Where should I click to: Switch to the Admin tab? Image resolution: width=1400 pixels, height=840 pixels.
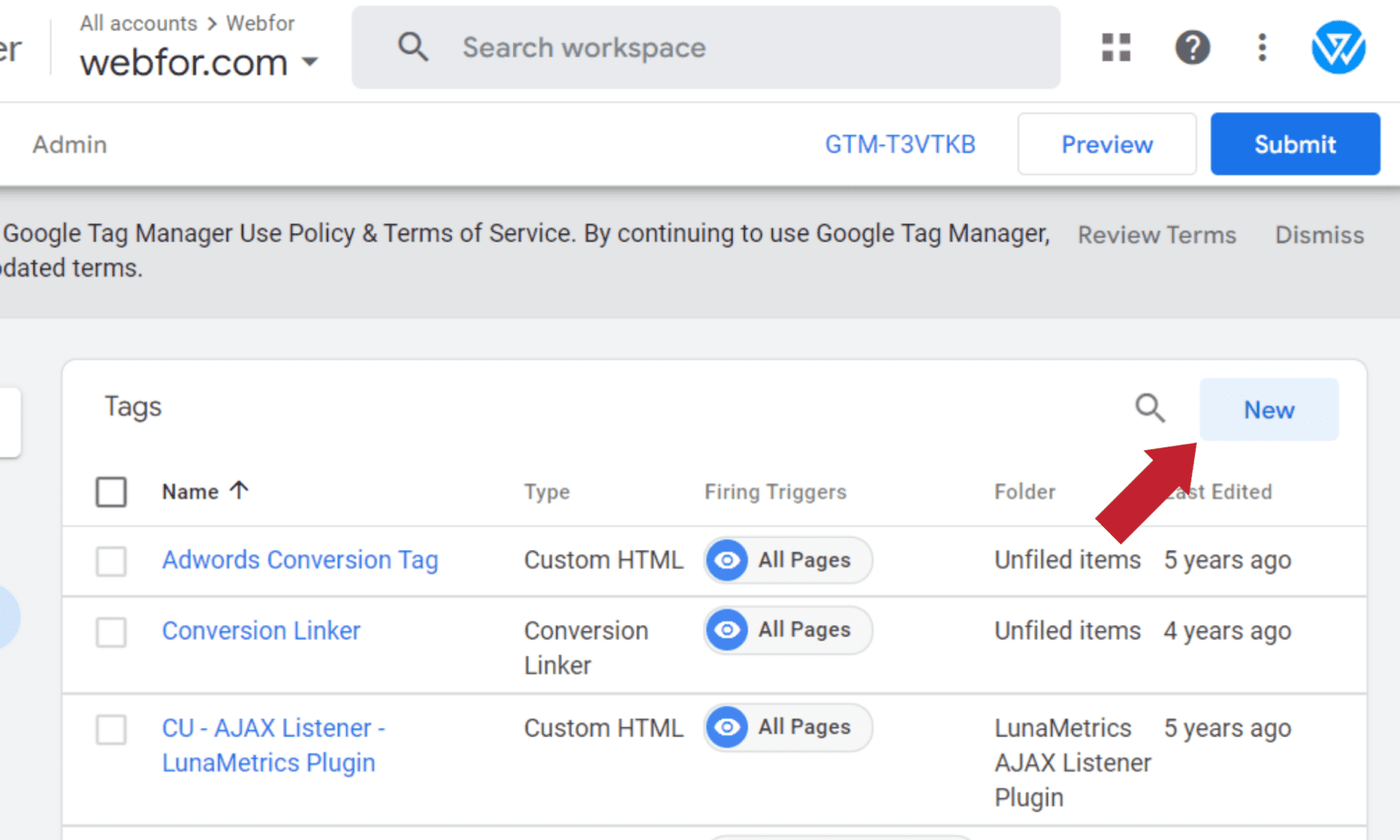point(70,144)
